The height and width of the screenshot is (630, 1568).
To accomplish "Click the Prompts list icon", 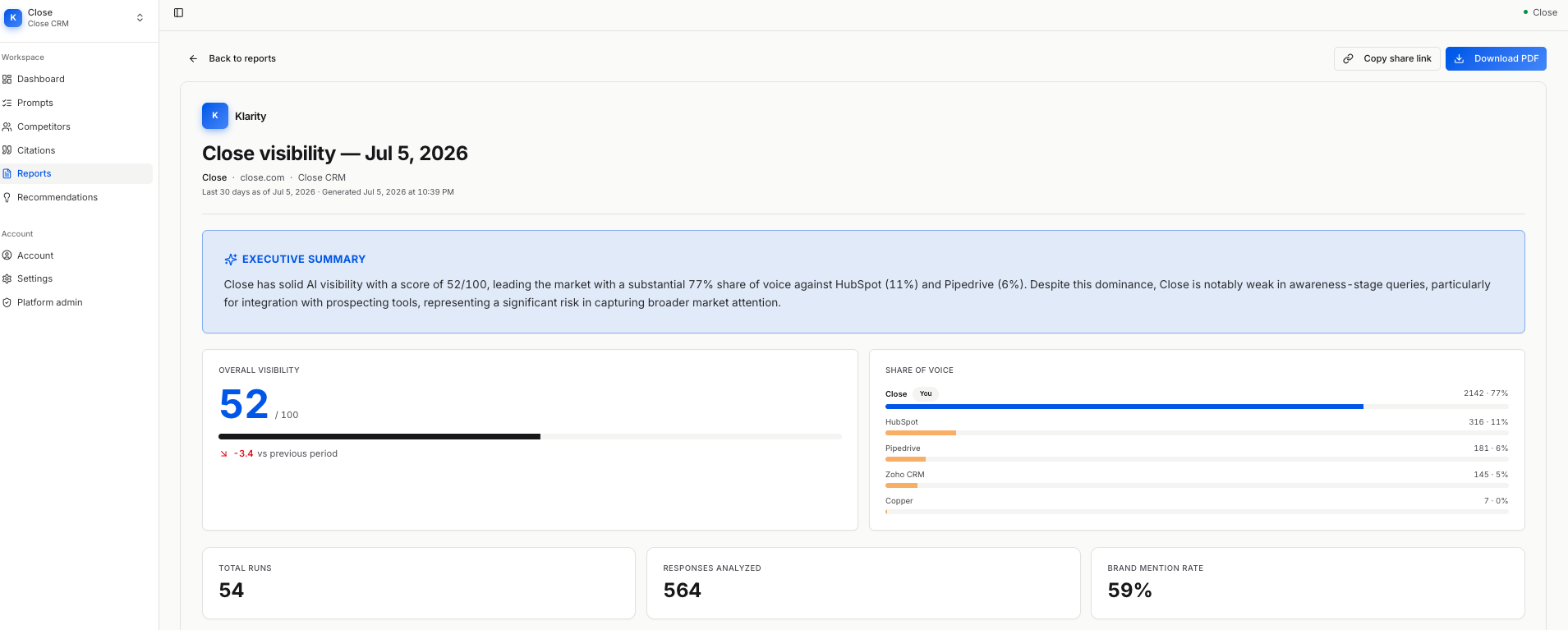I will click(7, 103).
